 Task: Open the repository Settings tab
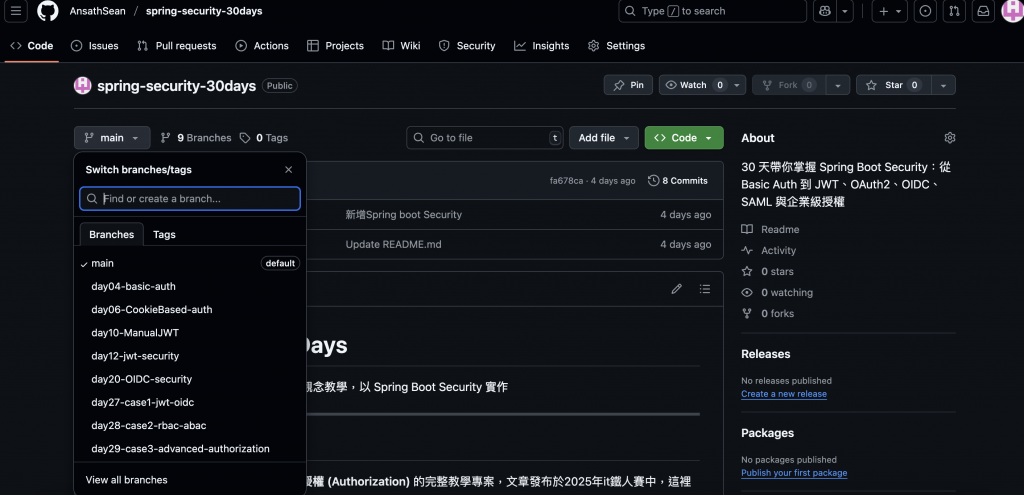pyautogui.click(x=616, y=46)
